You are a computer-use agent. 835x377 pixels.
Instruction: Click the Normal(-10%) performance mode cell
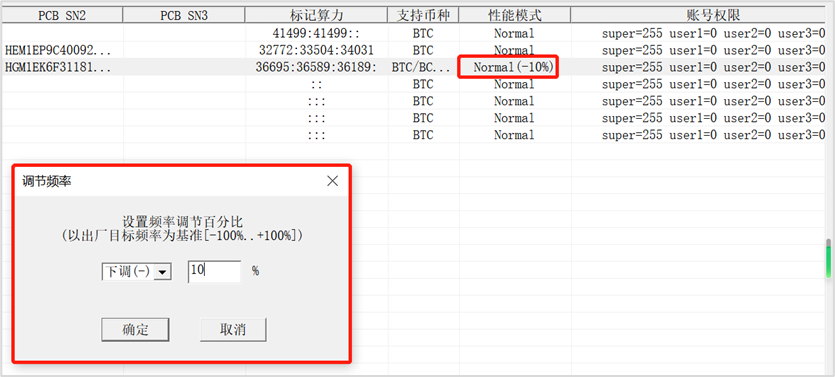513,67
